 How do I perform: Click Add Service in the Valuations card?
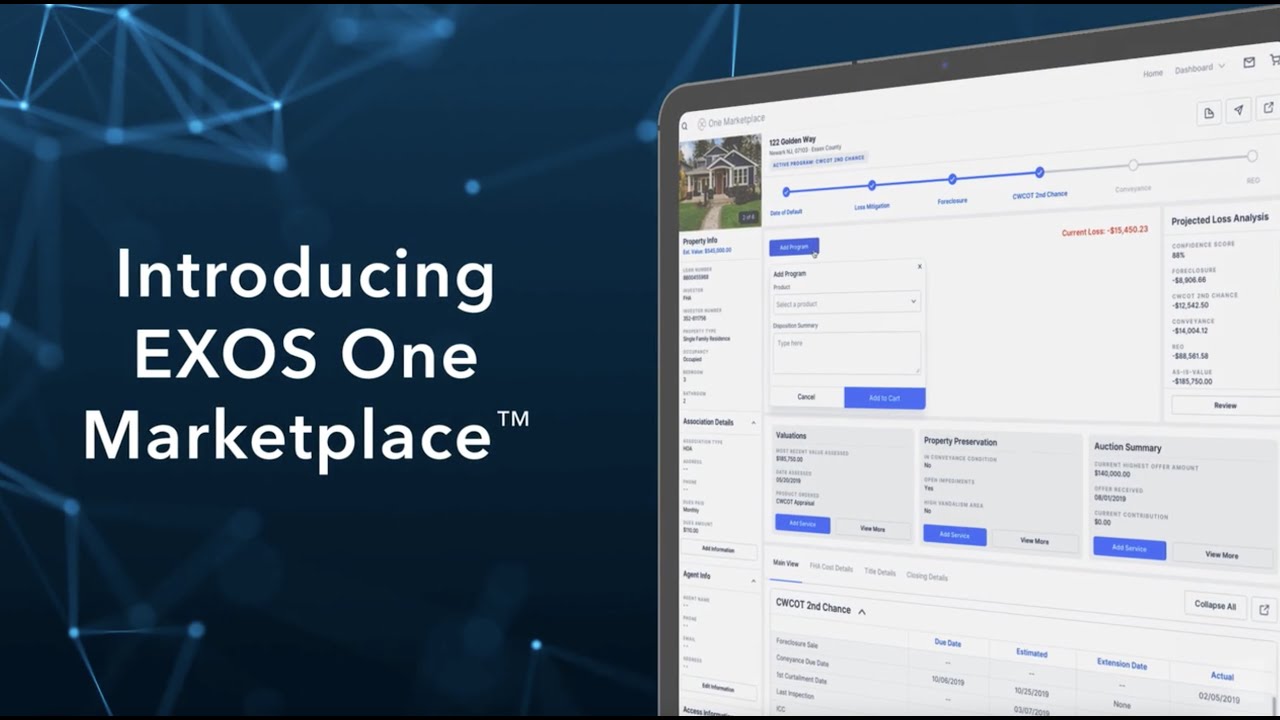[802, 523]
